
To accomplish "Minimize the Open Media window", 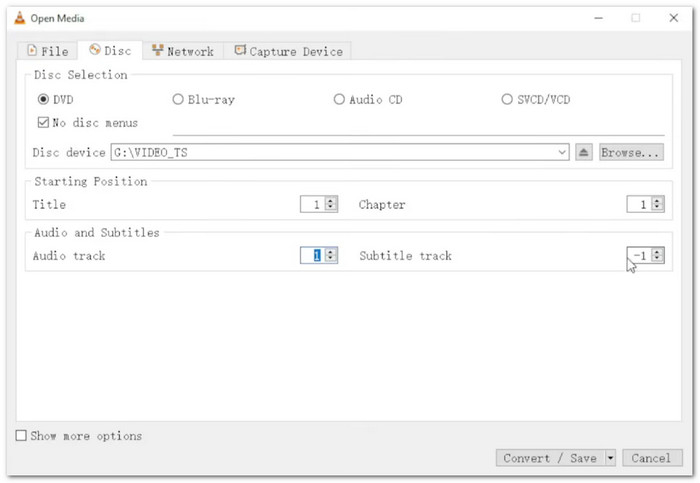I will (x=599, y=18).
